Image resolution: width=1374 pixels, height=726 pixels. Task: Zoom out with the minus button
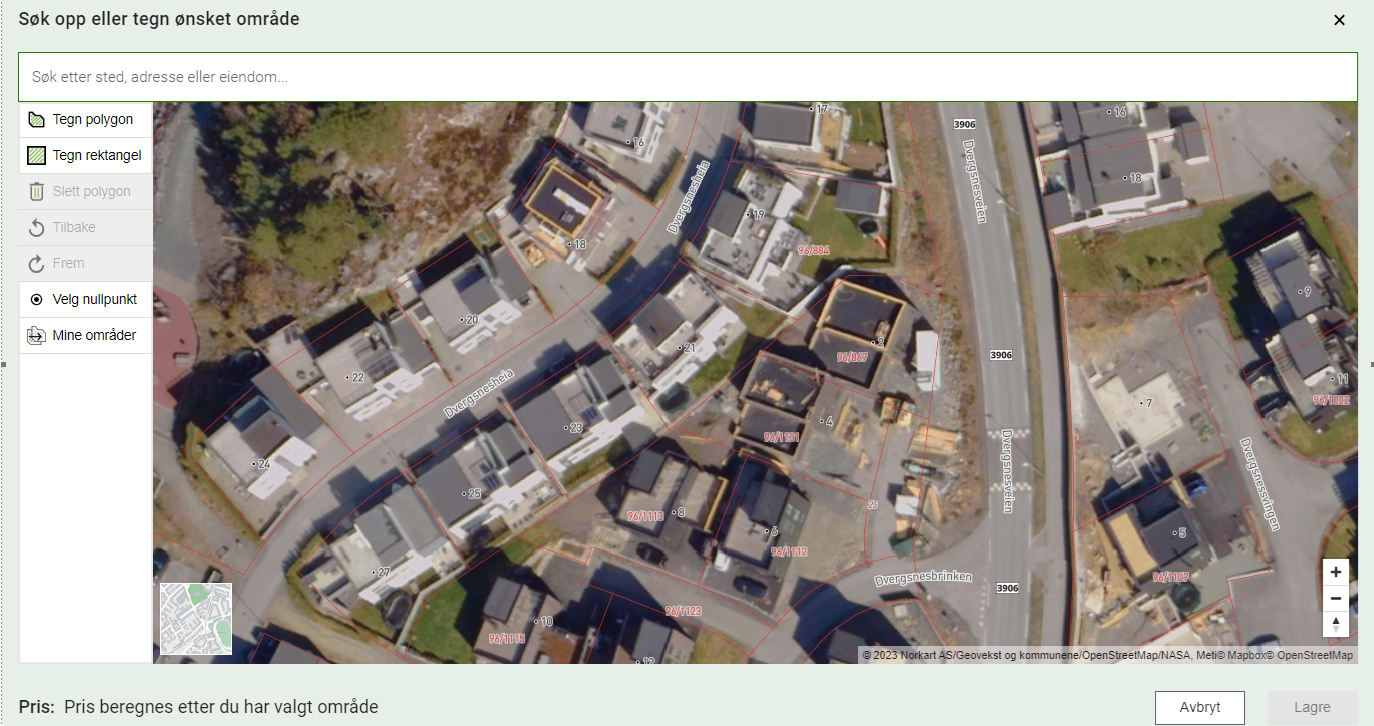click(1335, 599)
